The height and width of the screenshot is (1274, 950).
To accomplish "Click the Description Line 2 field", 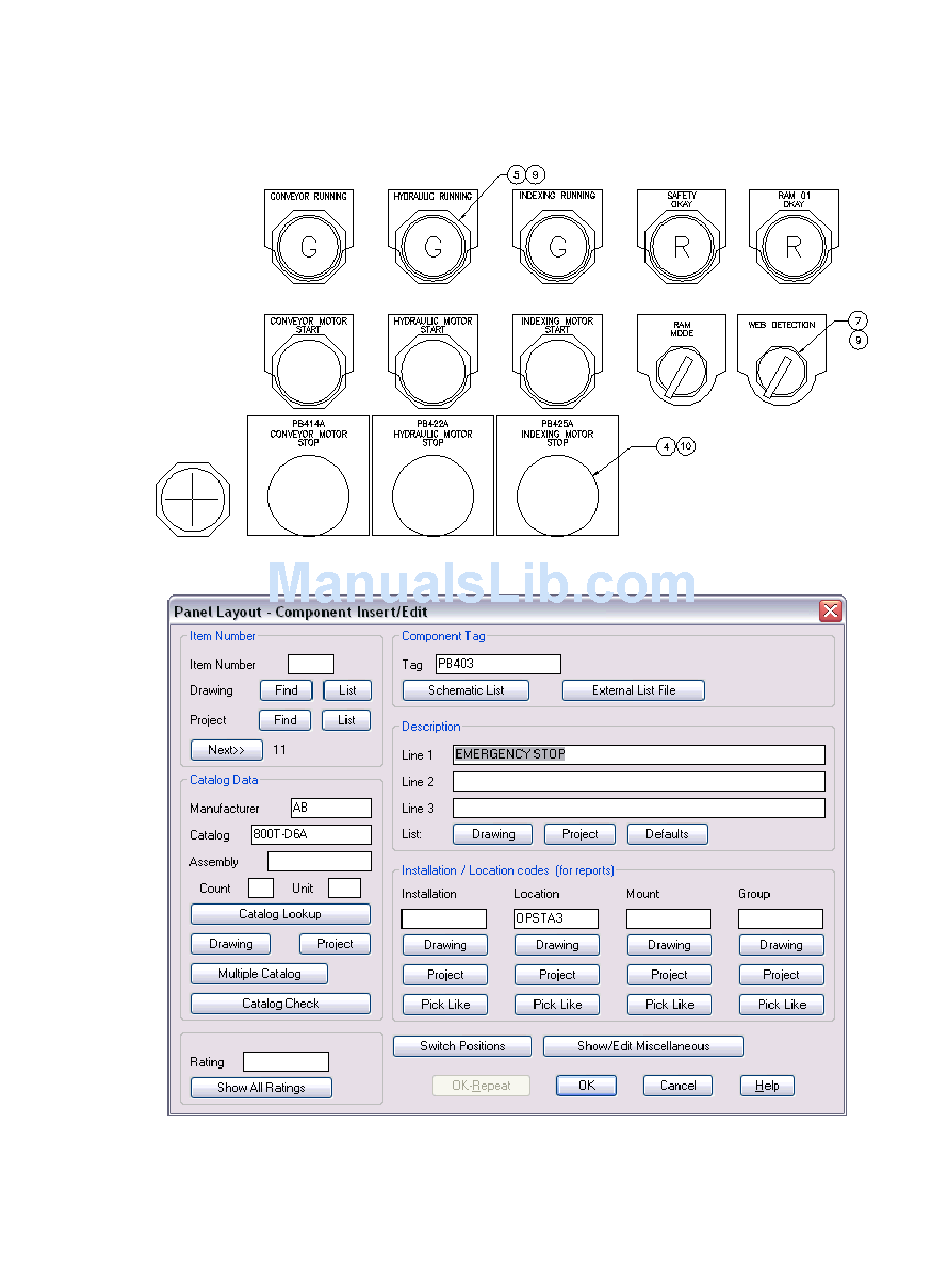I will tap(639, 782).
